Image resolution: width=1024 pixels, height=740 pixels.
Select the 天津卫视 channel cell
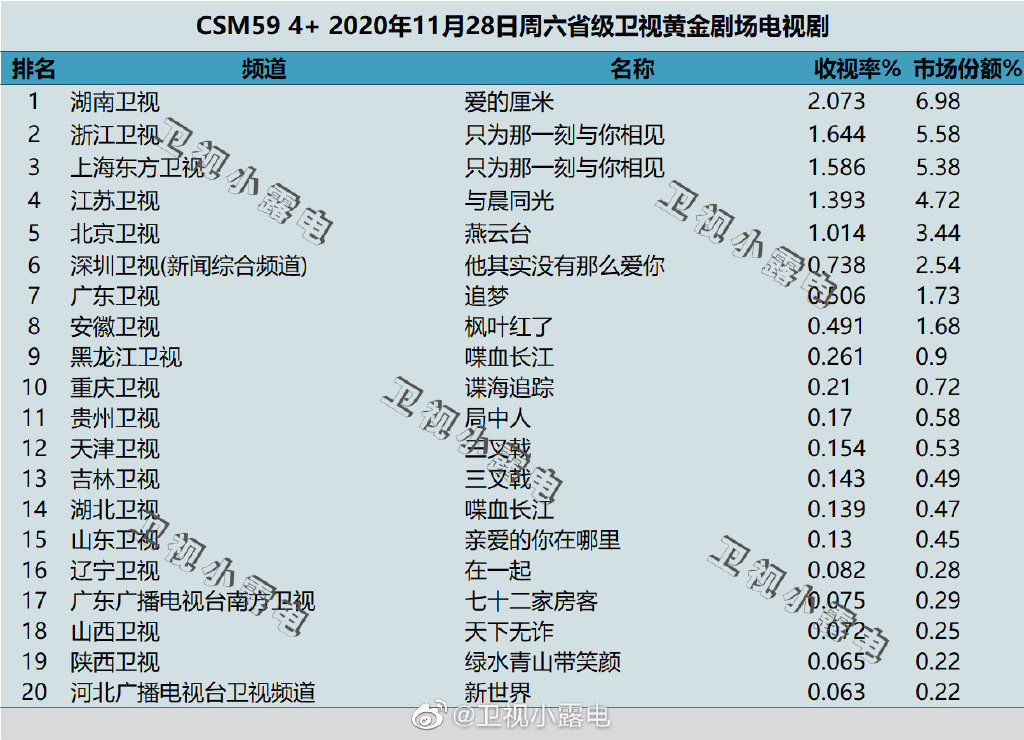click(x=115, y=448)
